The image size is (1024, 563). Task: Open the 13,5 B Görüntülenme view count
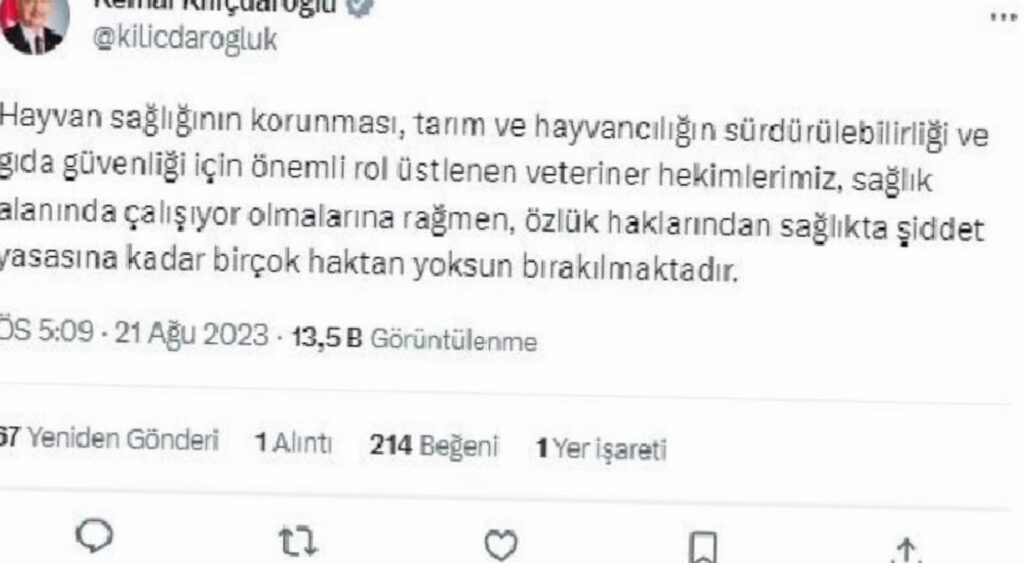pos(414,339)
